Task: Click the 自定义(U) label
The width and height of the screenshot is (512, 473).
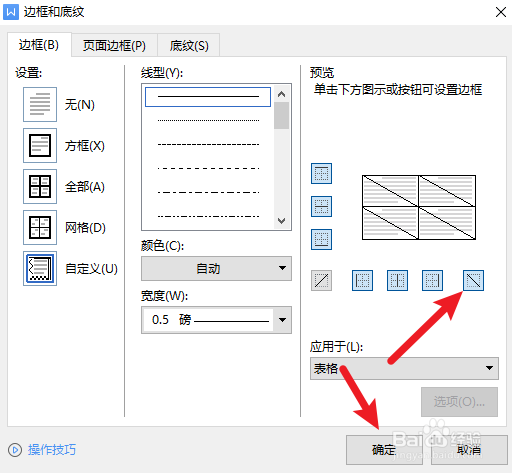Action: coord(91,269)
